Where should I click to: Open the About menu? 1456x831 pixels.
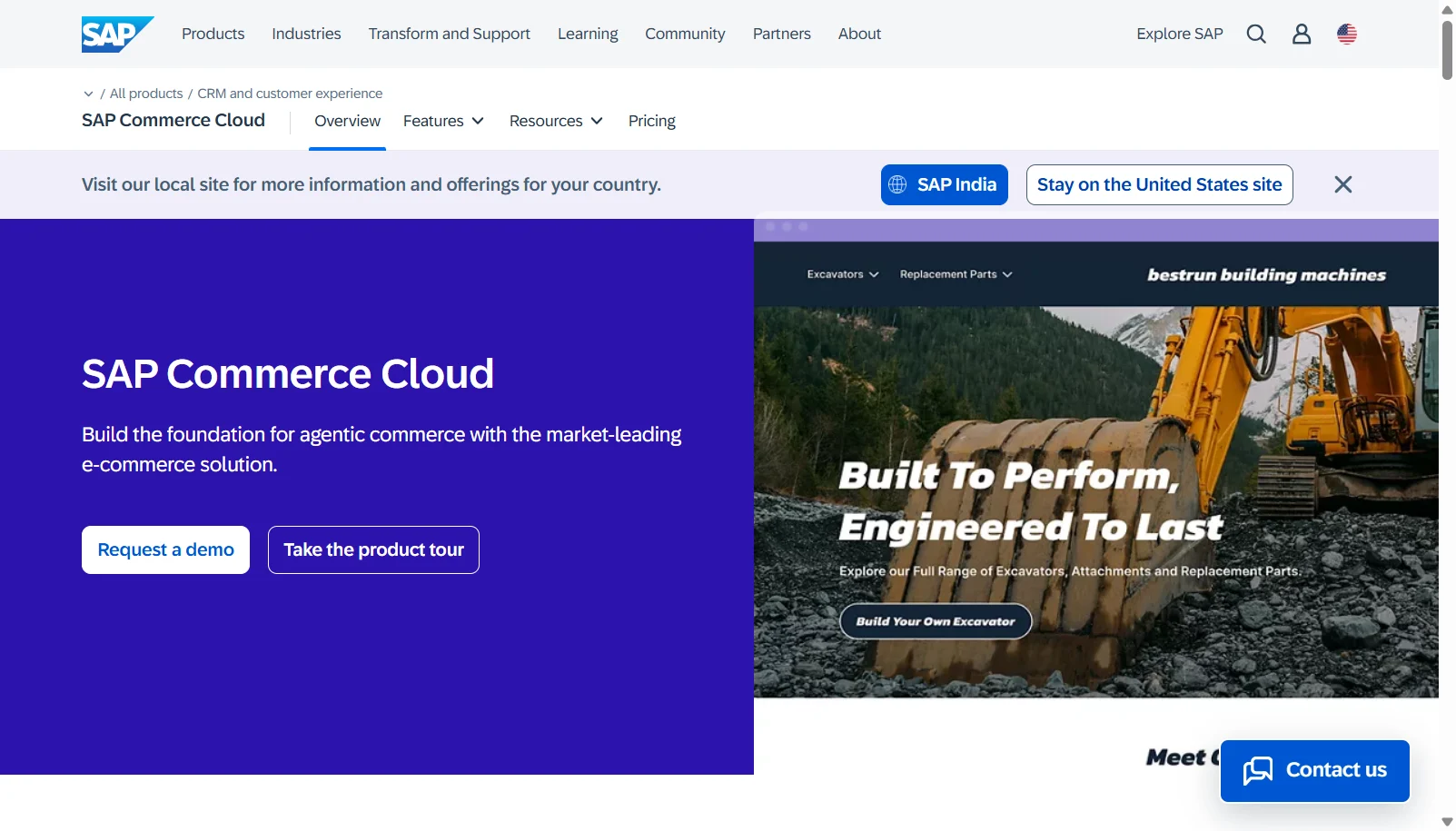pos(859,34)
